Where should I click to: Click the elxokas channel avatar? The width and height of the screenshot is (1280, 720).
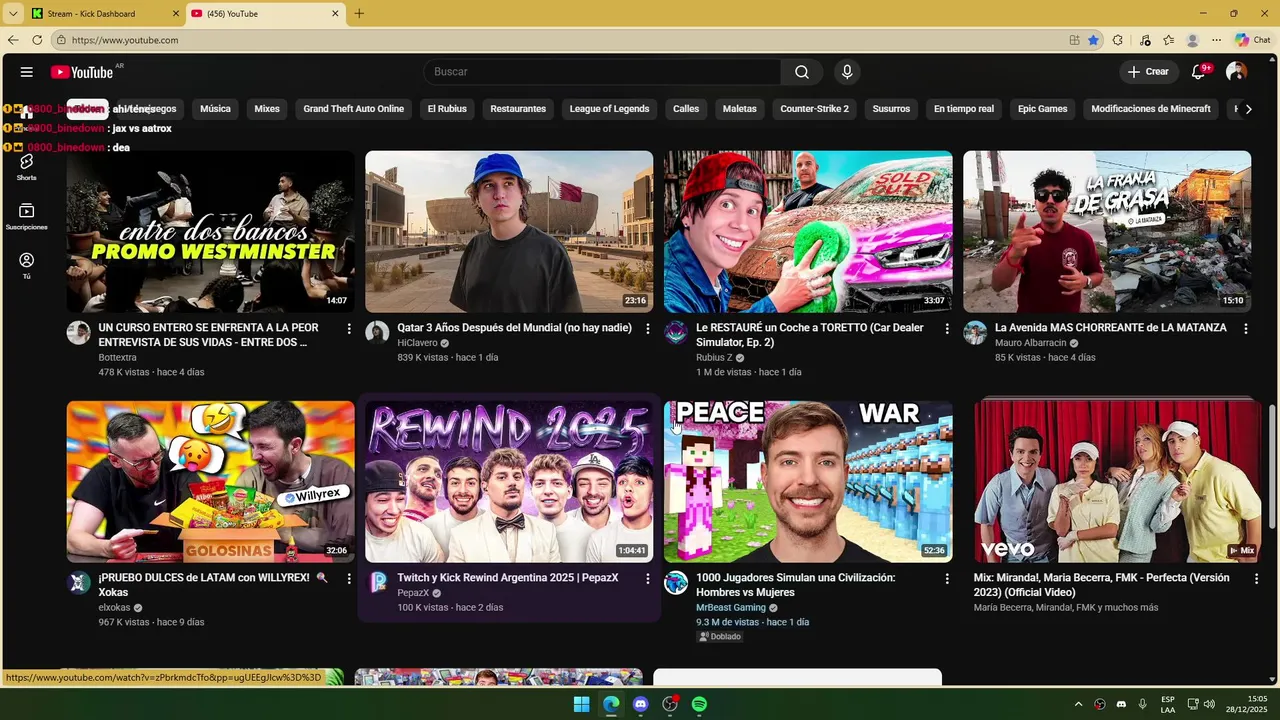[x=78, y=583]
